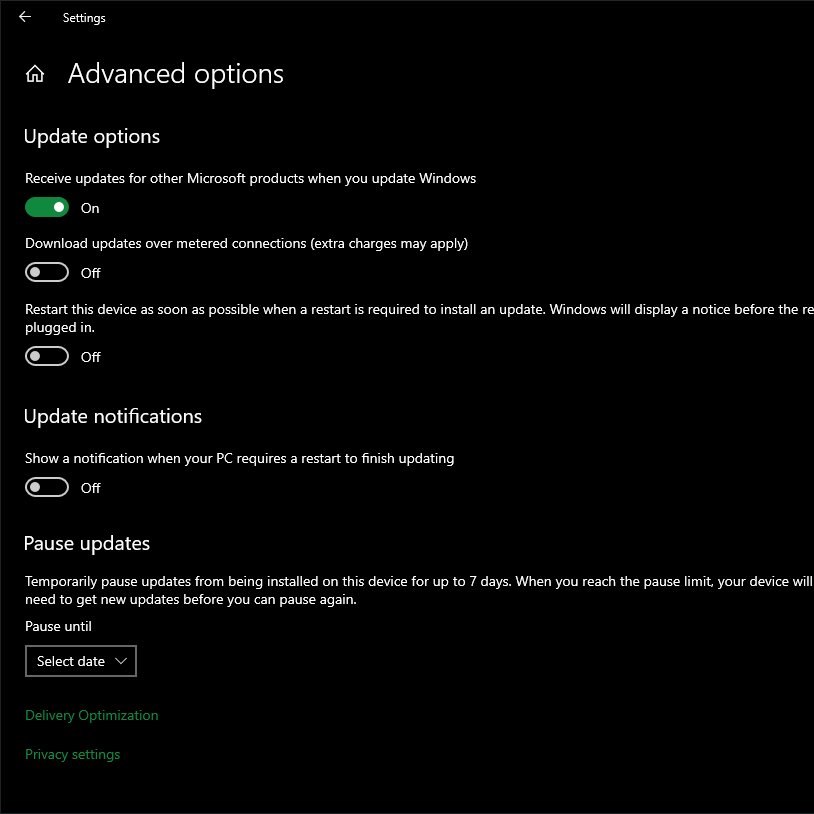
Task: Click the Pause updates heading
Action: pos(86,543)
